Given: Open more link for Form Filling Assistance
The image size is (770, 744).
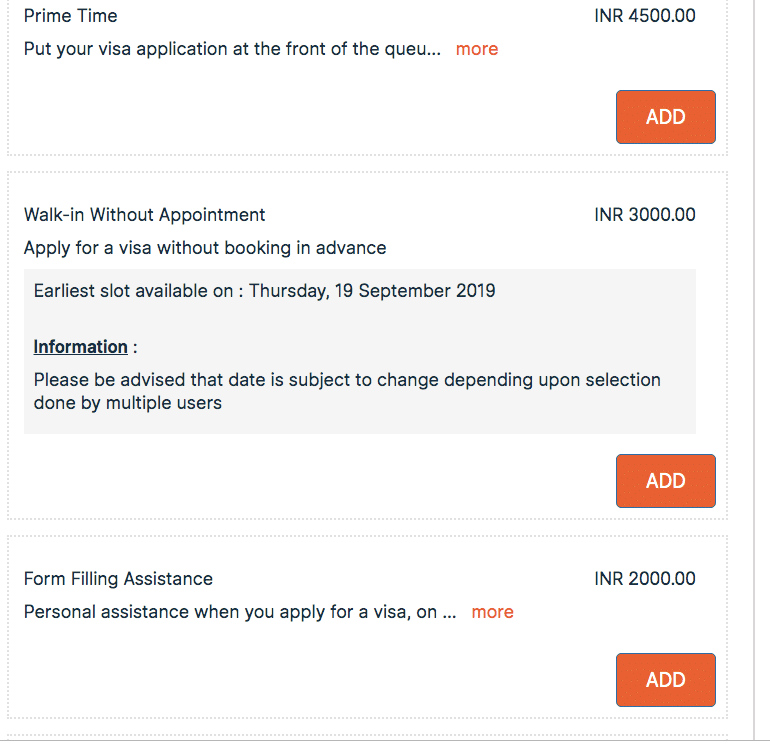Looking at the screenshot, I should coord(492,612).
